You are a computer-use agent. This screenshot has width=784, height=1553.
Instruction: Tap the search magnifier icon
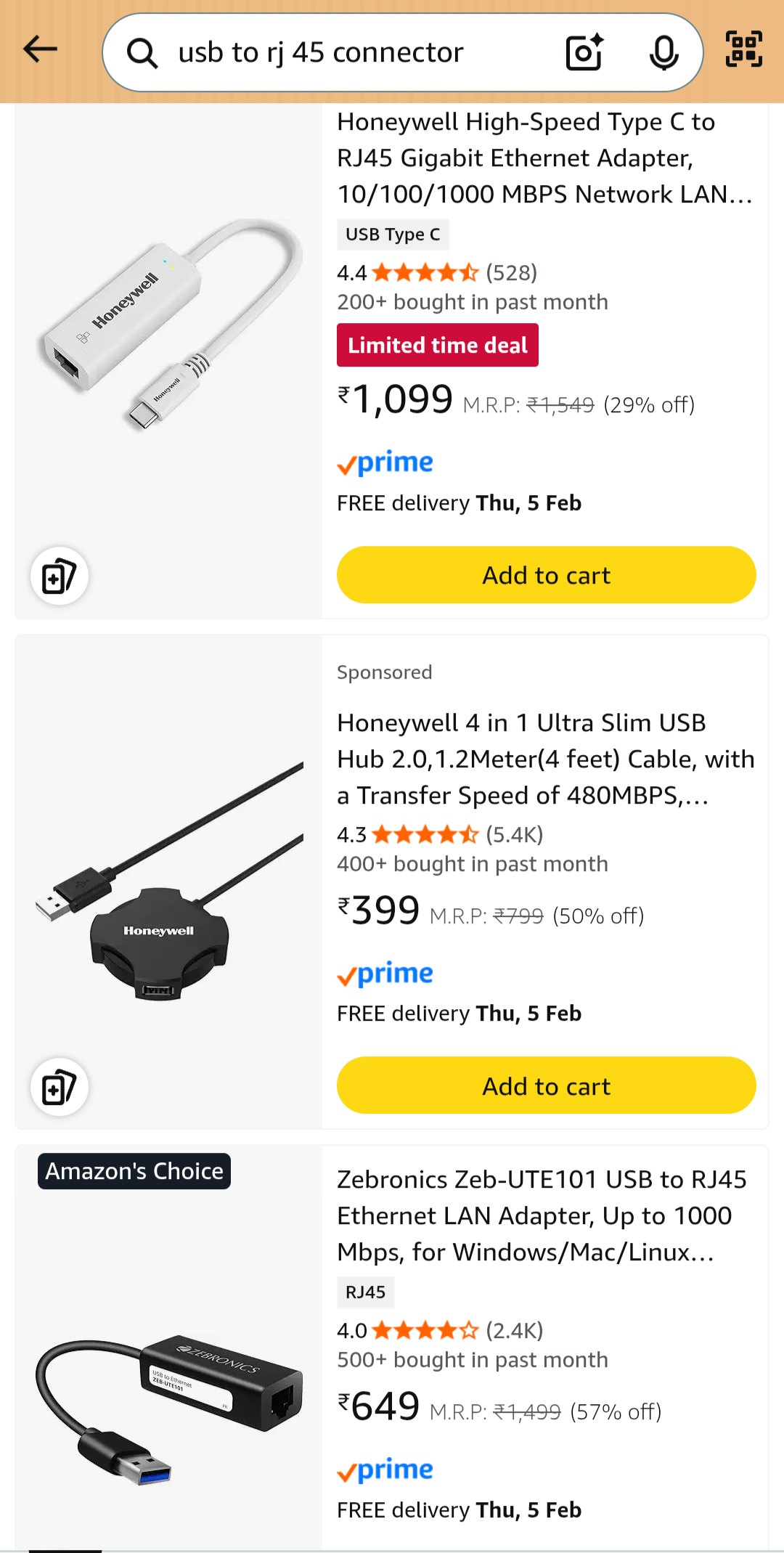coord(142,53)
